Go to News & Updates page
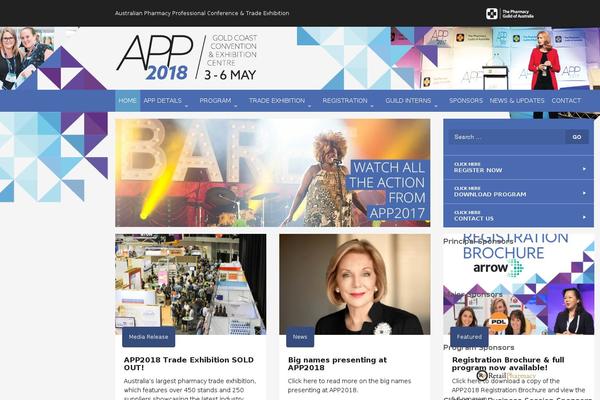The width and height of the screenshot is (600, 400). point(517,101)
